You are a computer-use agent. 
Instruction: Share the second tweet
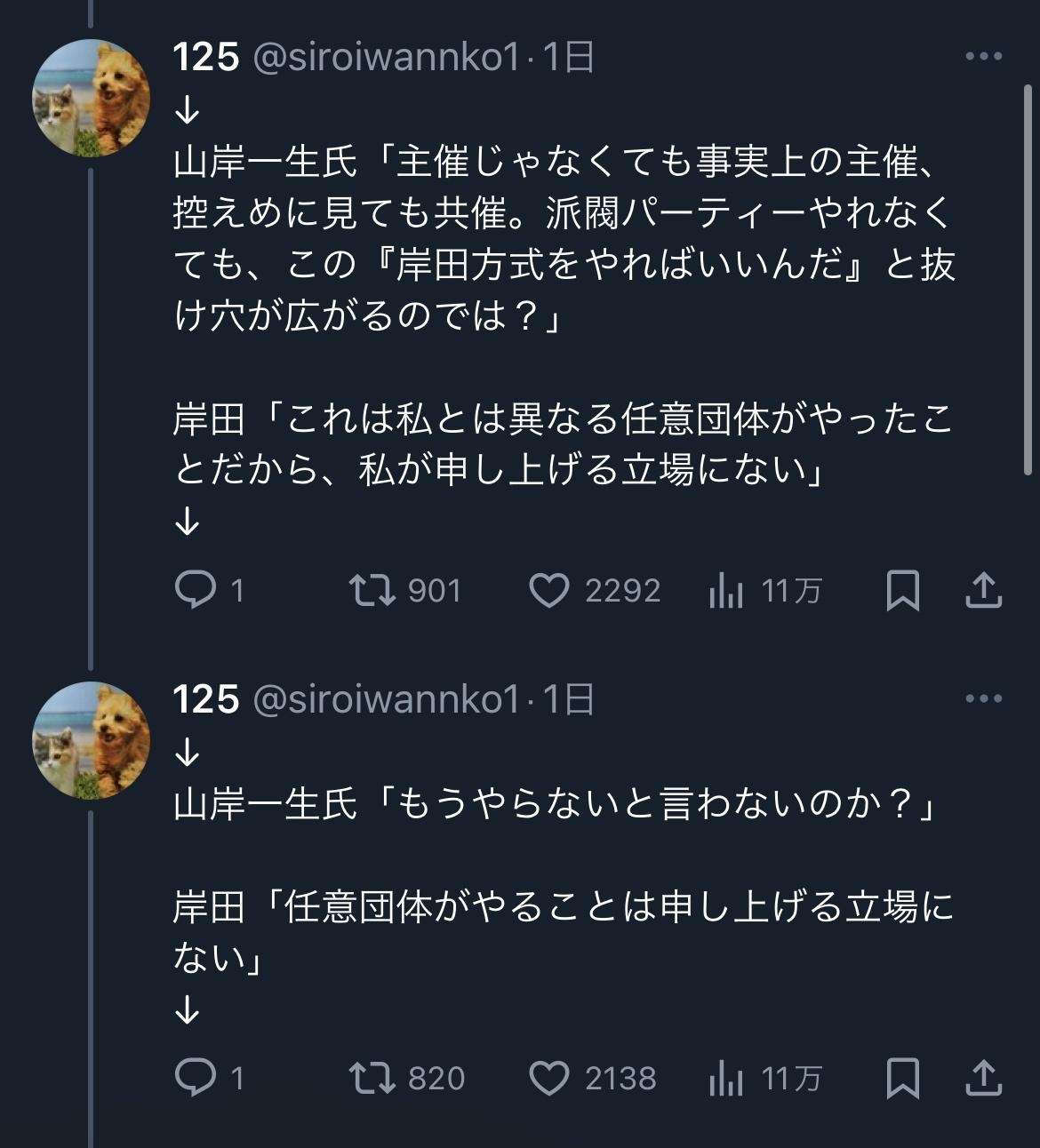pos(983,1078)
